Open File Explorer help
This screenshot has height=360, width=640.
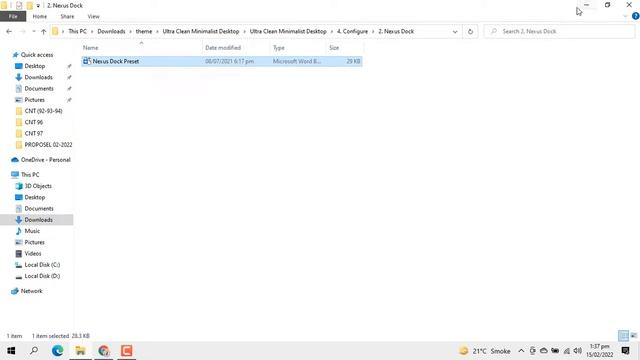(636, 16)
